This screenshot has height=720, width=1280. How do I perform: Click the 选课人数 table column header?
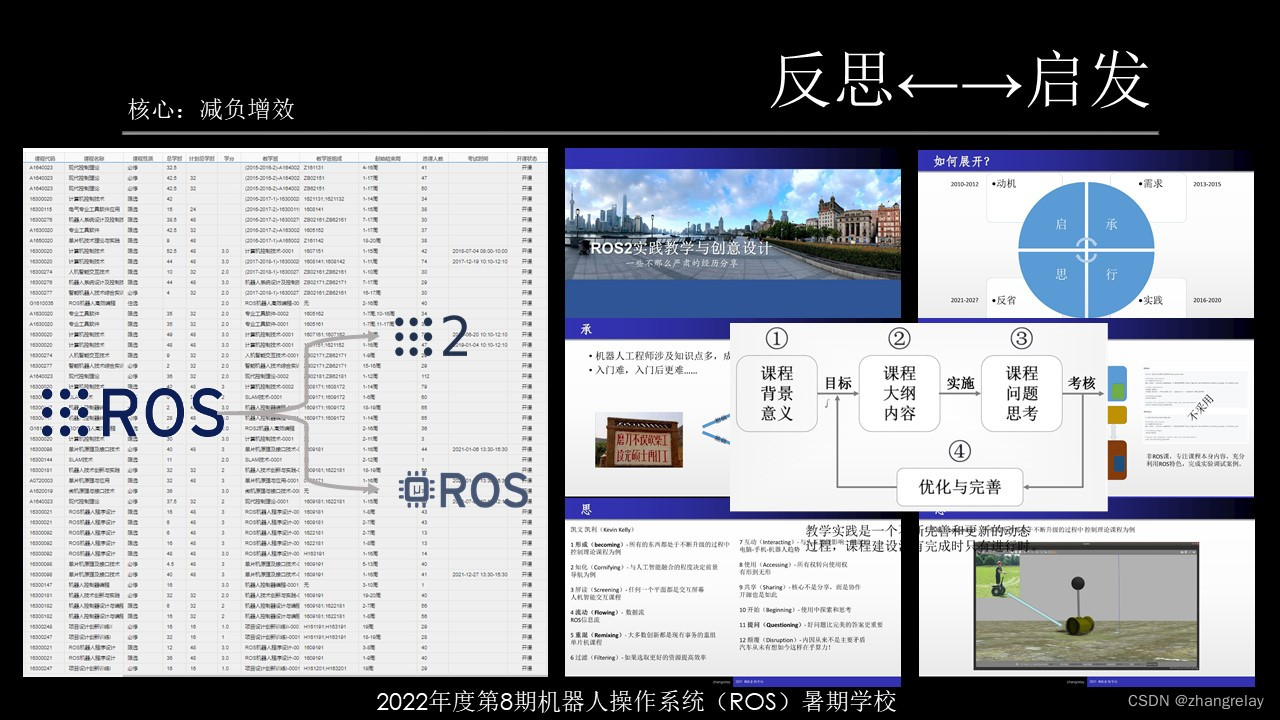point(433,158)
